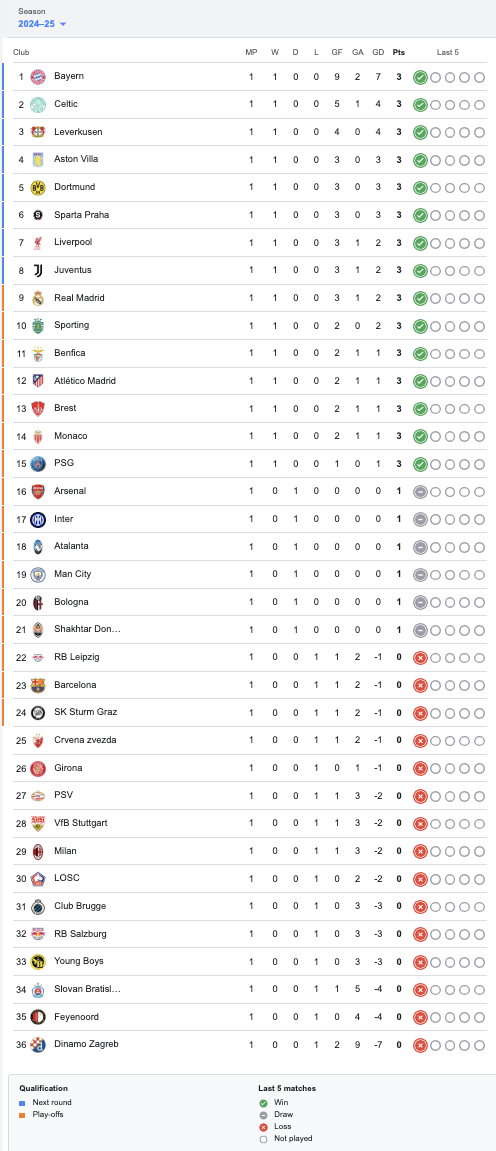This screenshot has width=496, height=1151.
Task: Click the Bayern club crest icon
Action: coord(38,76)
